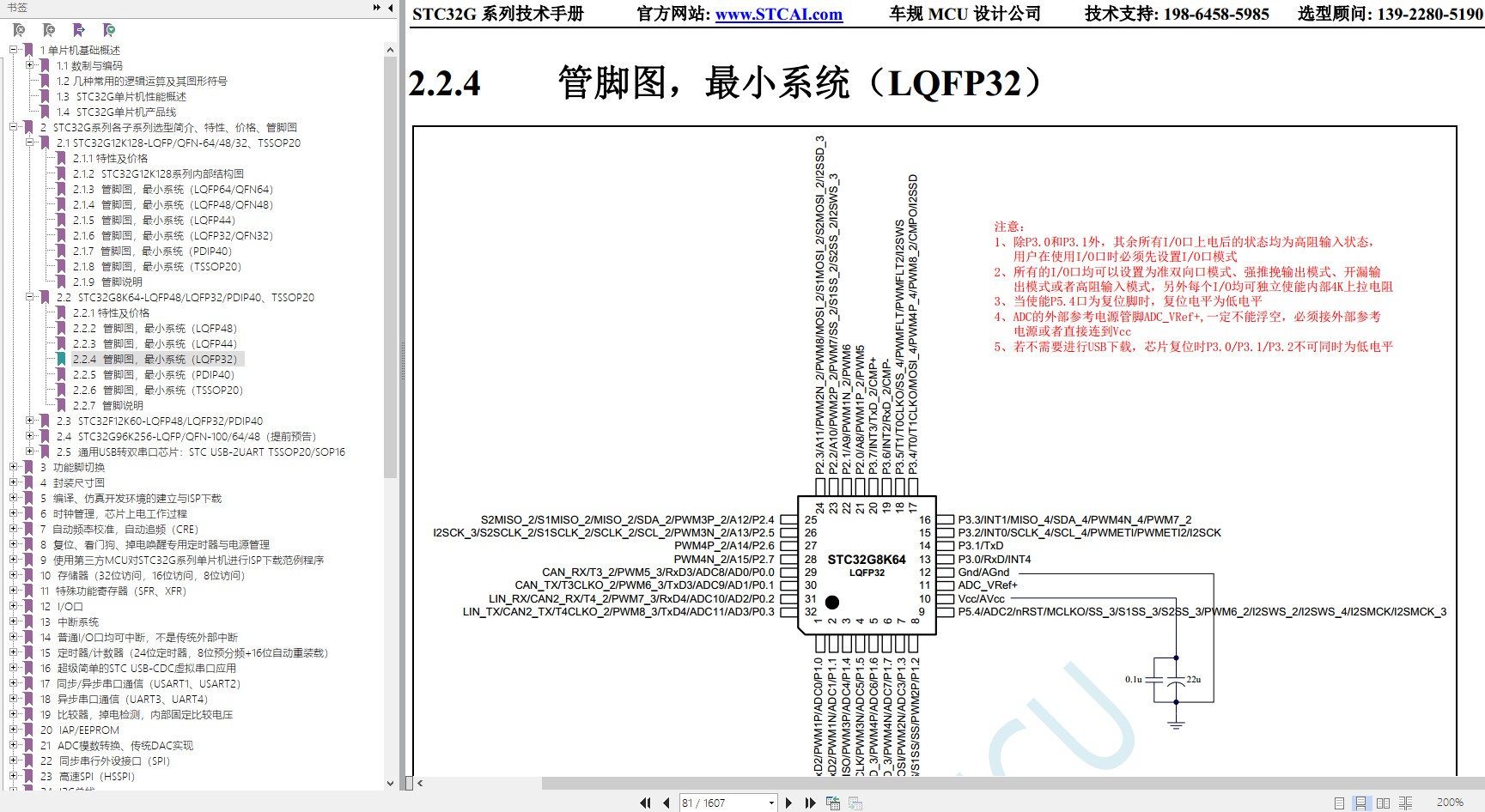The width and height of the screenshot is (1485, 812).
Task: Click the bookmark options dropdown icon
Action: 109,30
